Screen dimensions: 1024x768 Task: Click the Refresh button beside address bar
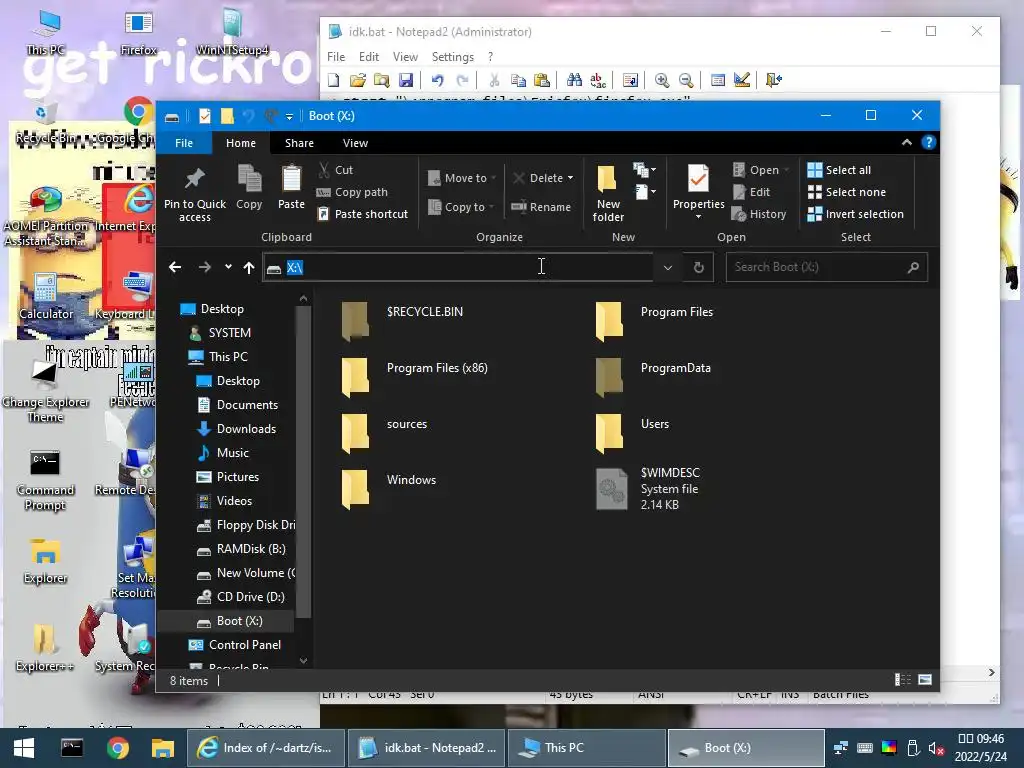click(699, 267)
